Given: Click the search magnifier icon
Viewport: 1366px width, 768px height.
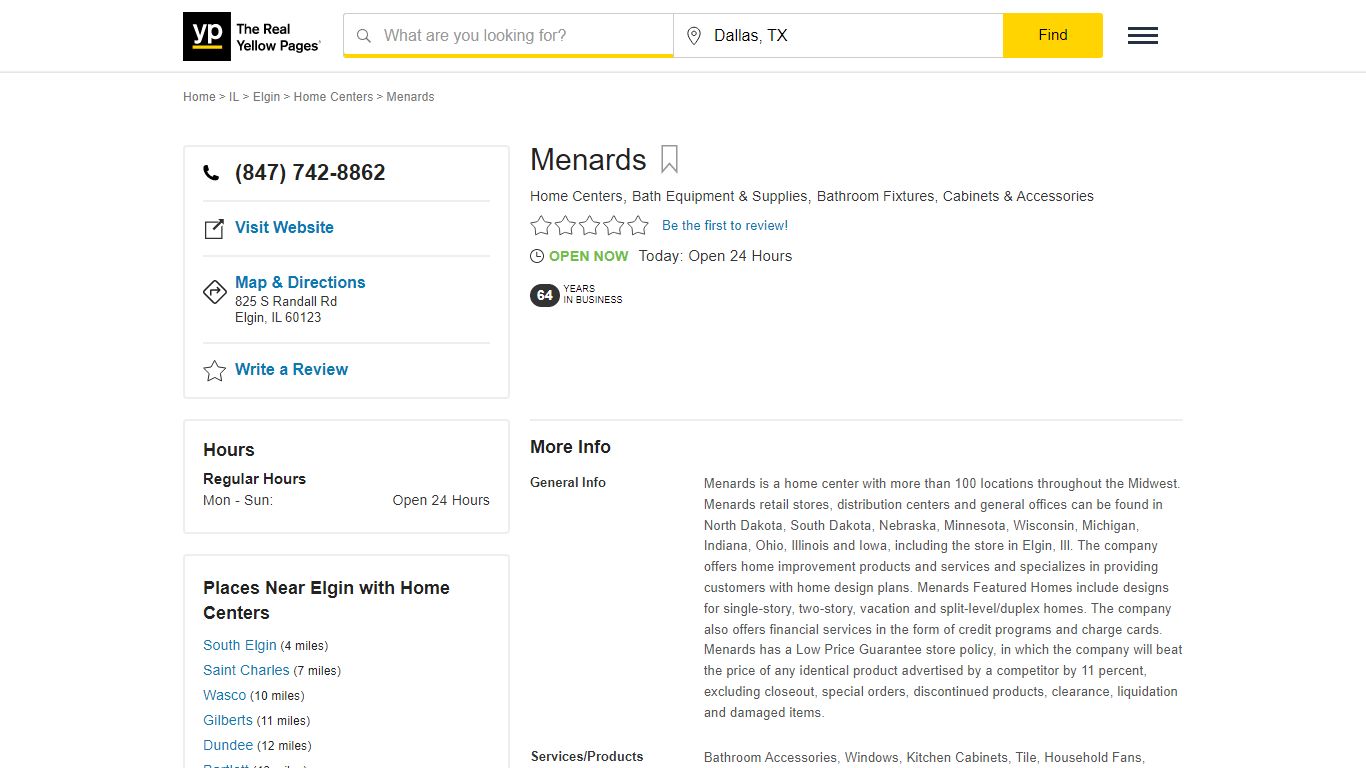Looking at the screenshot, I should tap(364, 36).
